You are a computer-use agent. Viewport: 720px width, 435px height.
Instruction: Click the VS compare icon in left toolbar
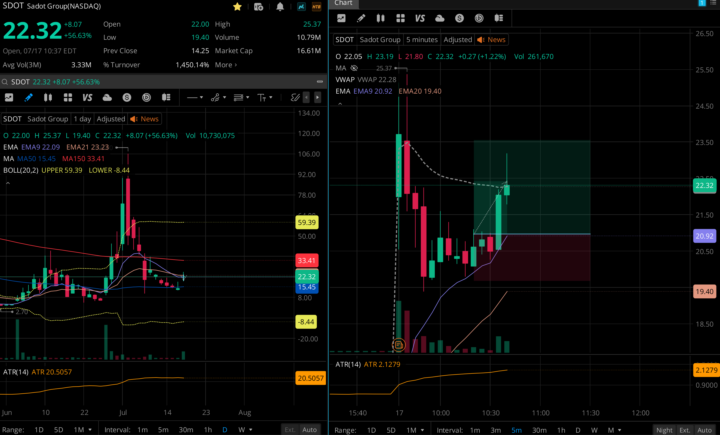(x=87, y=97)
